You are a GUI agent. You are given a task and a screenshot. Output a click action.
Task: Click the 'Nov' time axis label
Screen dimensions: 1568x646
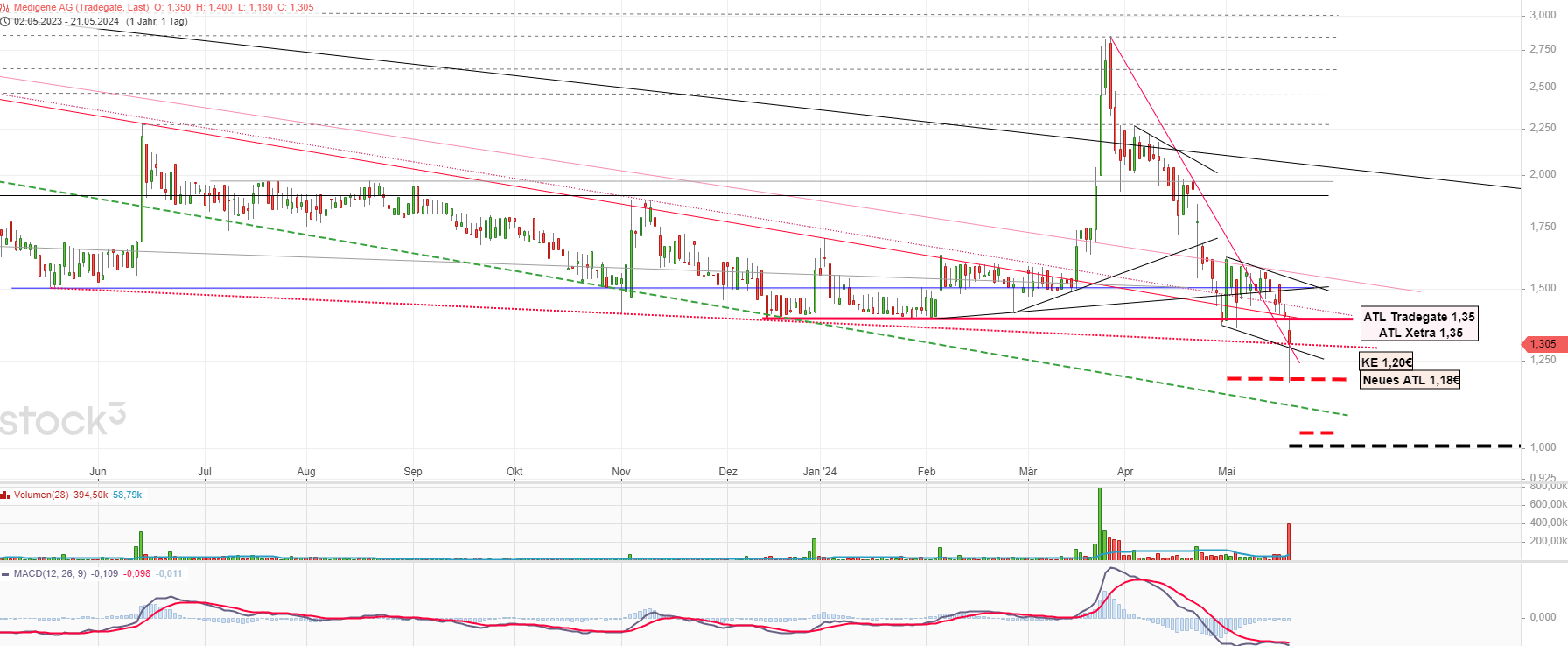[621, 472]
